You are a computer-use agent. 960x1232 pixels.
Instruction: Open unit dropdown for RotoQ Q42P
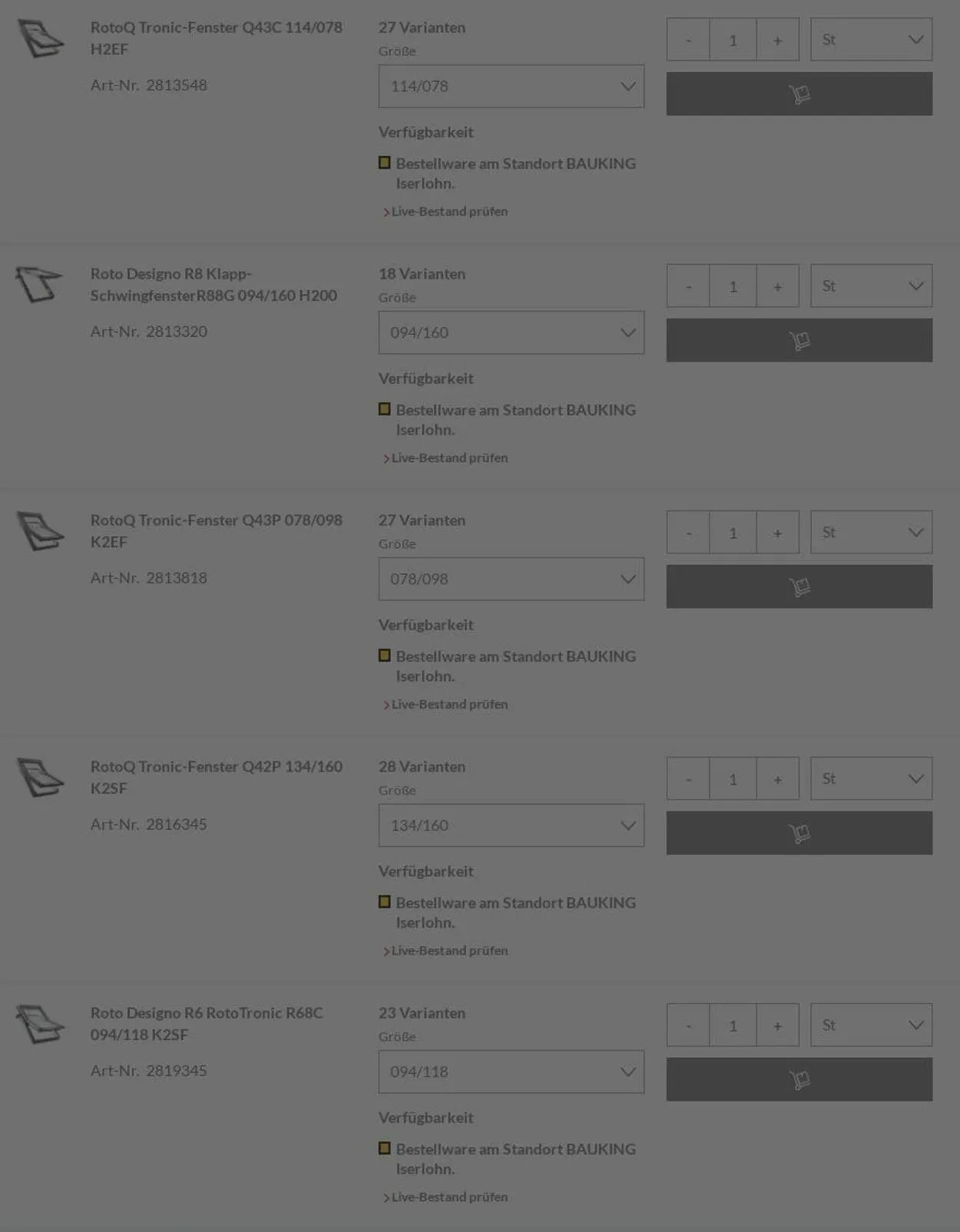(871, 778)
